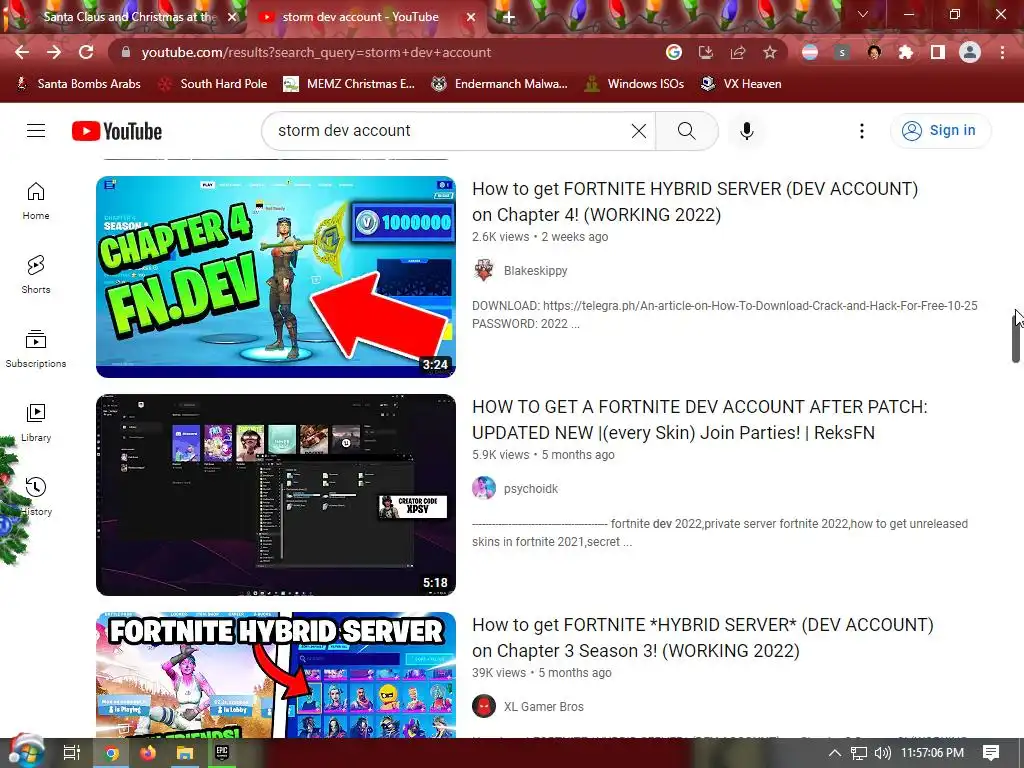Open Task View on taskbar

point(72,753)
